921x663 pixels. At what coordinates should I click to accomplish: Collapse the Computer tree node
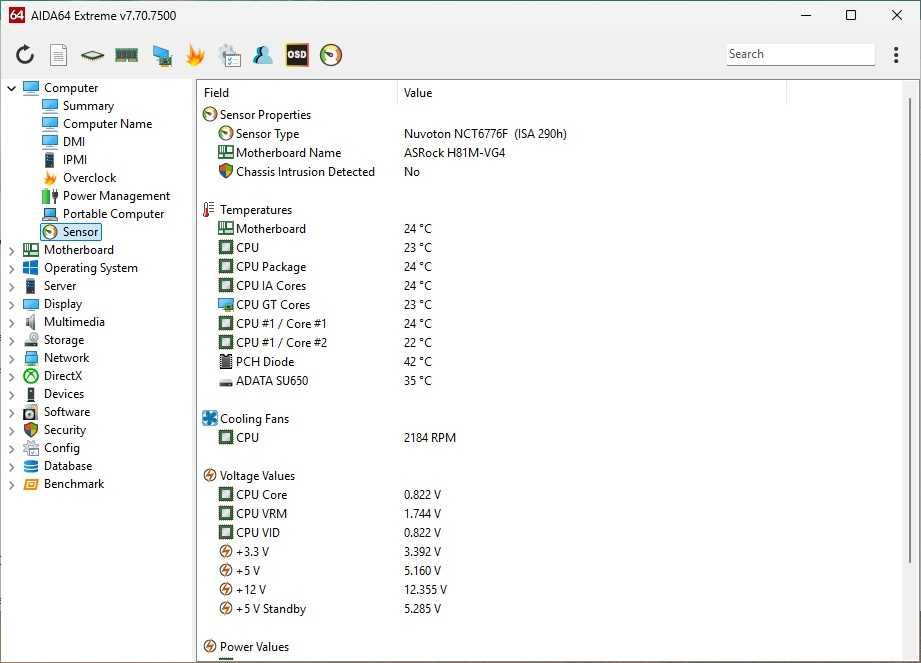pyautogui.click(x=11, y=88)
